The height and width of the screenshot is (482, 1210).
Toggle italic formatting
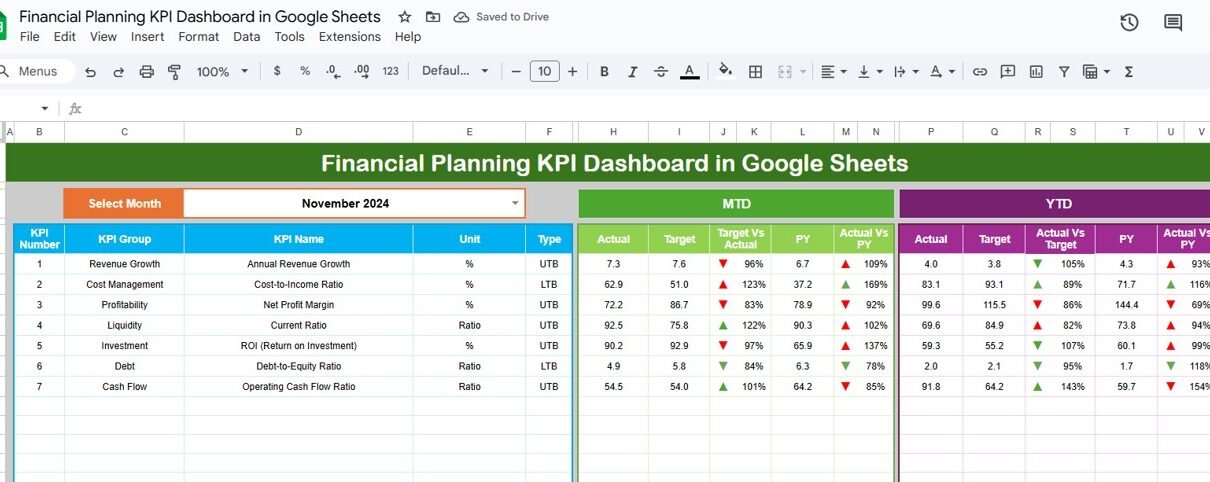tap(632, 72)
